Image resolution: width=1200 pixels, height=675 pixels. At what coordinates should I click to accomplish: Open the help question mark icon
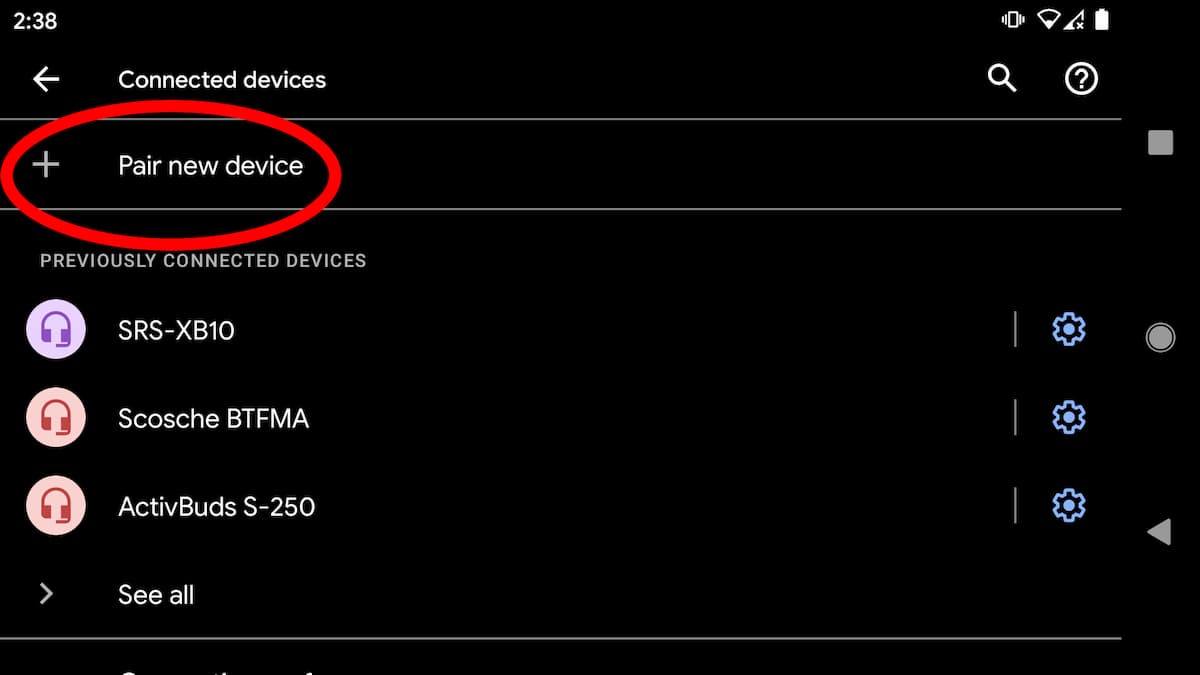coord(1081,79)
